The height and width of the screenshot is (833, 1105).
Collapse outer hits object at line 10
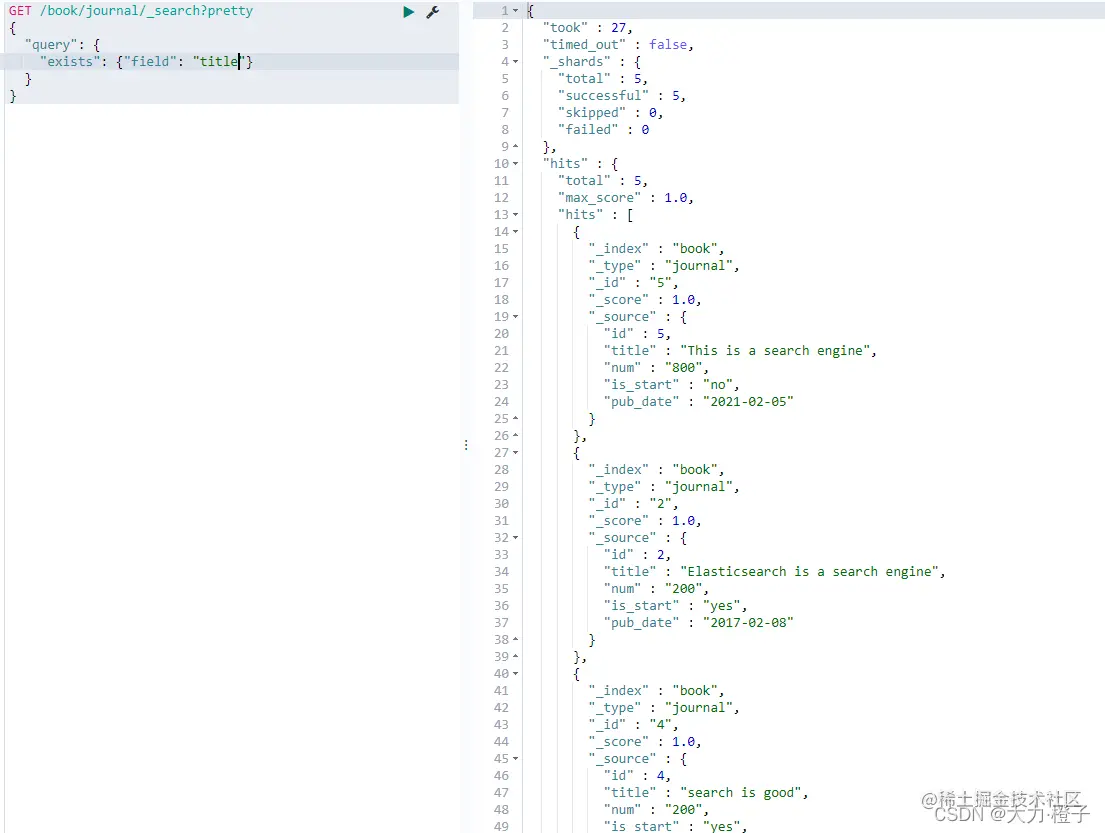click(516, 163)
